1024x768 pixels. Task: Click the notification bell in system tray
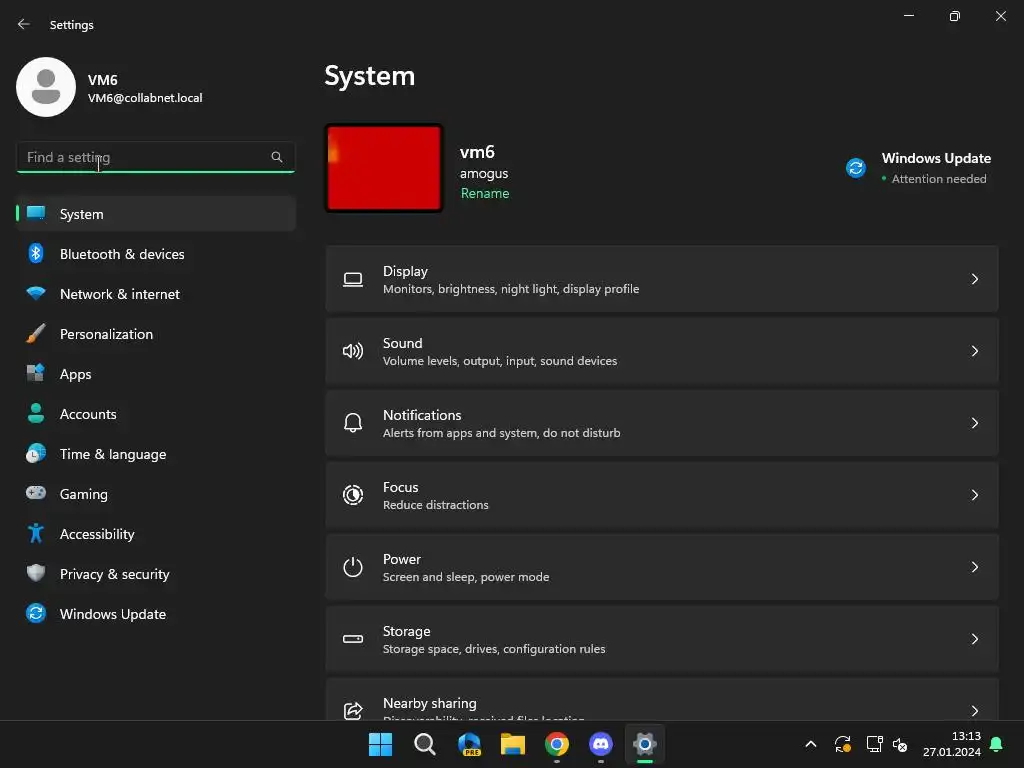click(x=997, y=744)
